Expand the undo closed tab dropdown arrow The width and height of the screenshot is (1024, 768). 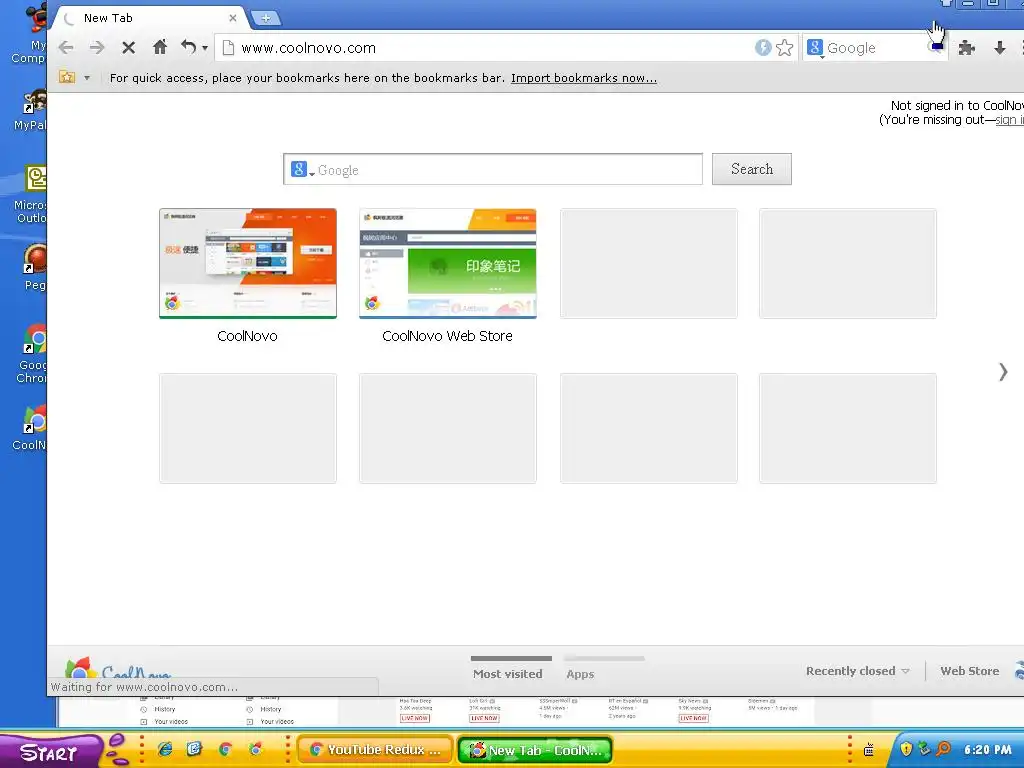click(205, 48)
